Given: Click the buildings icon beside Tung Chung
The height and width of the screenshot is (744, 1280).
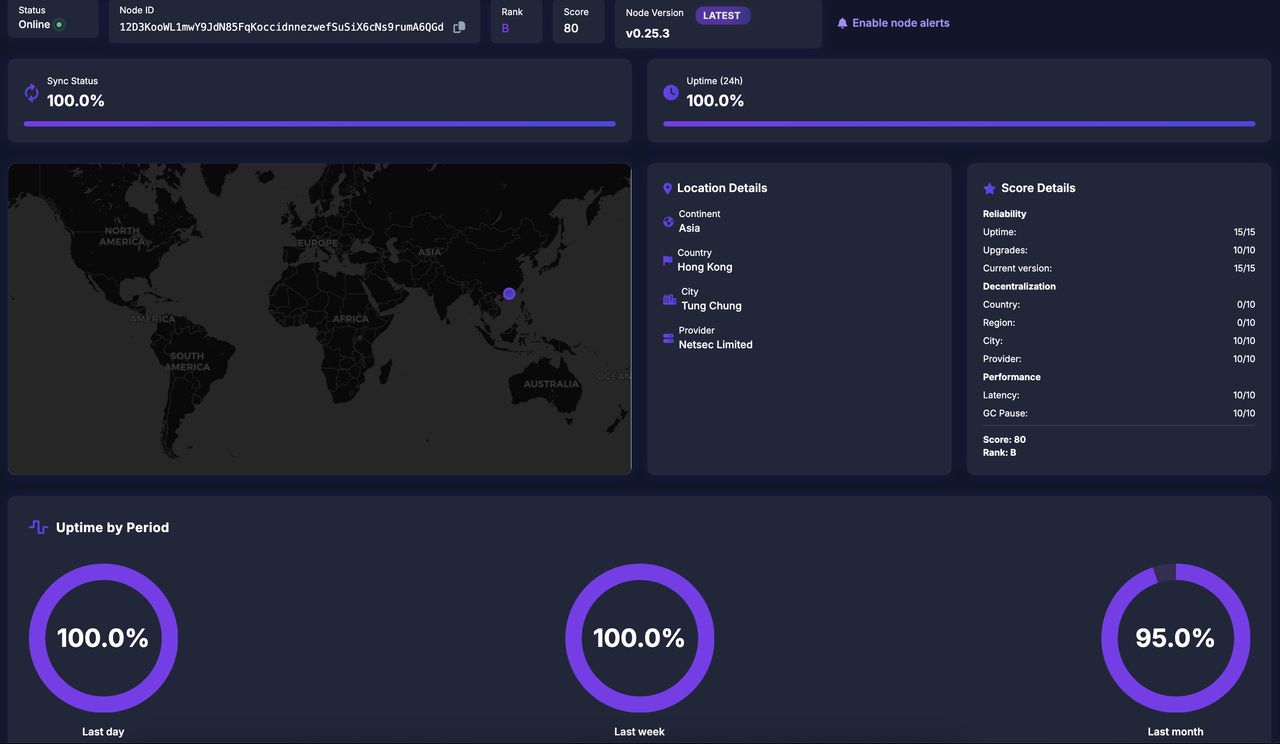Looking at the screenshot, I should [667, 298].
